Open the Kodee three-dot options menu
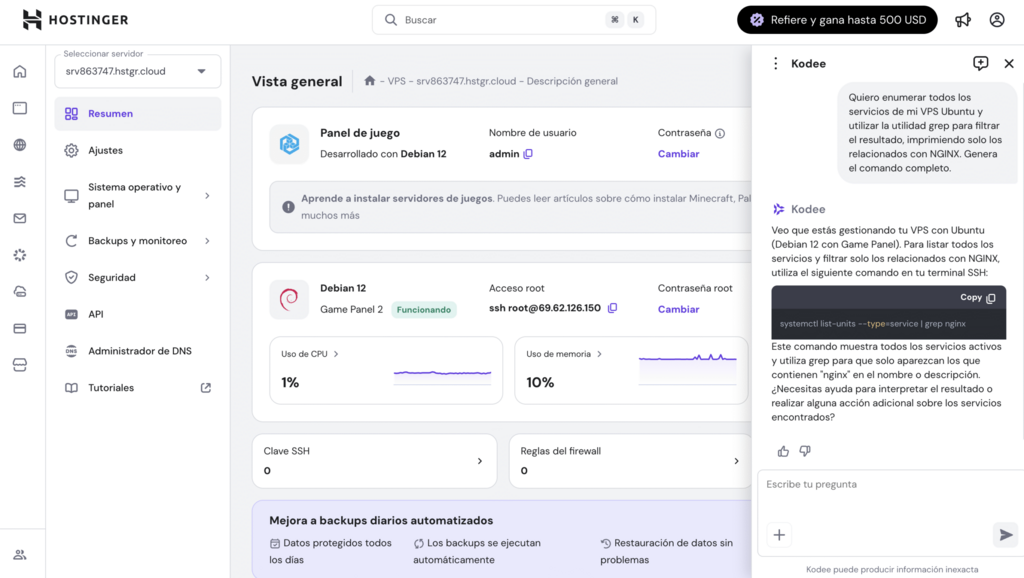 [775, 63]
